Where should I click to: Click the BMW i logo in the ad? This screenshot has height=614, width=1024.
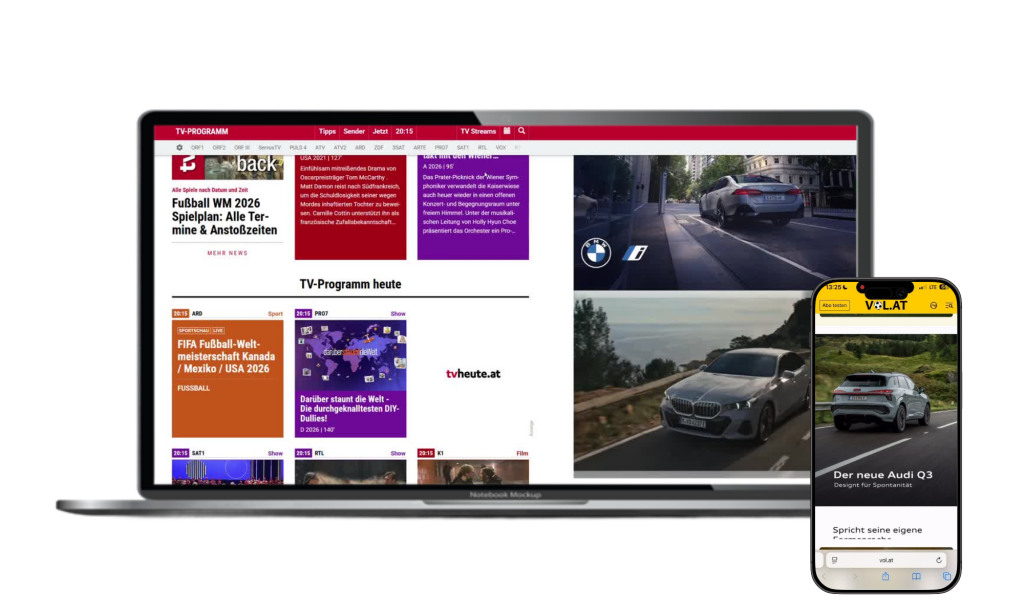click(634, 253)
